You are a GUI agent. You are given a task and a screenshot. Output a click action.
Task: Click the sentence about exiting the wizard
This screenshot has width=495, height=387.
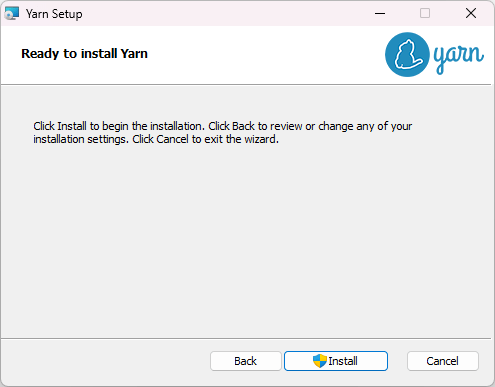pos(205,139)
